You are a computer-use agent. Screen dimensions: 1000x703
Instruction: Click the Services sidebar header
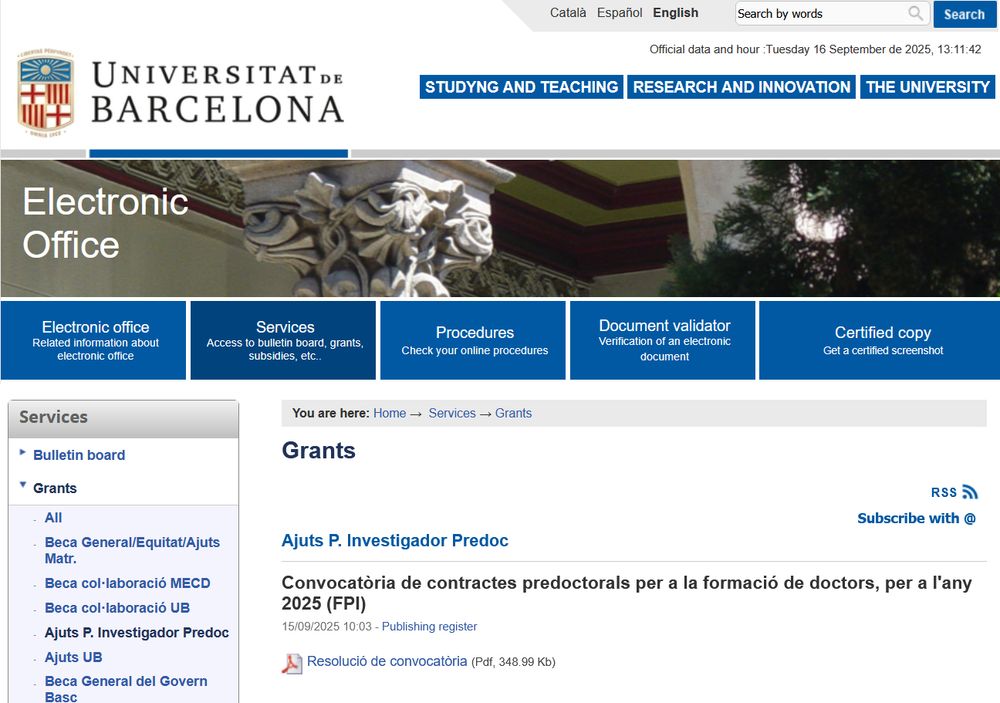click(x=124, y=418)
